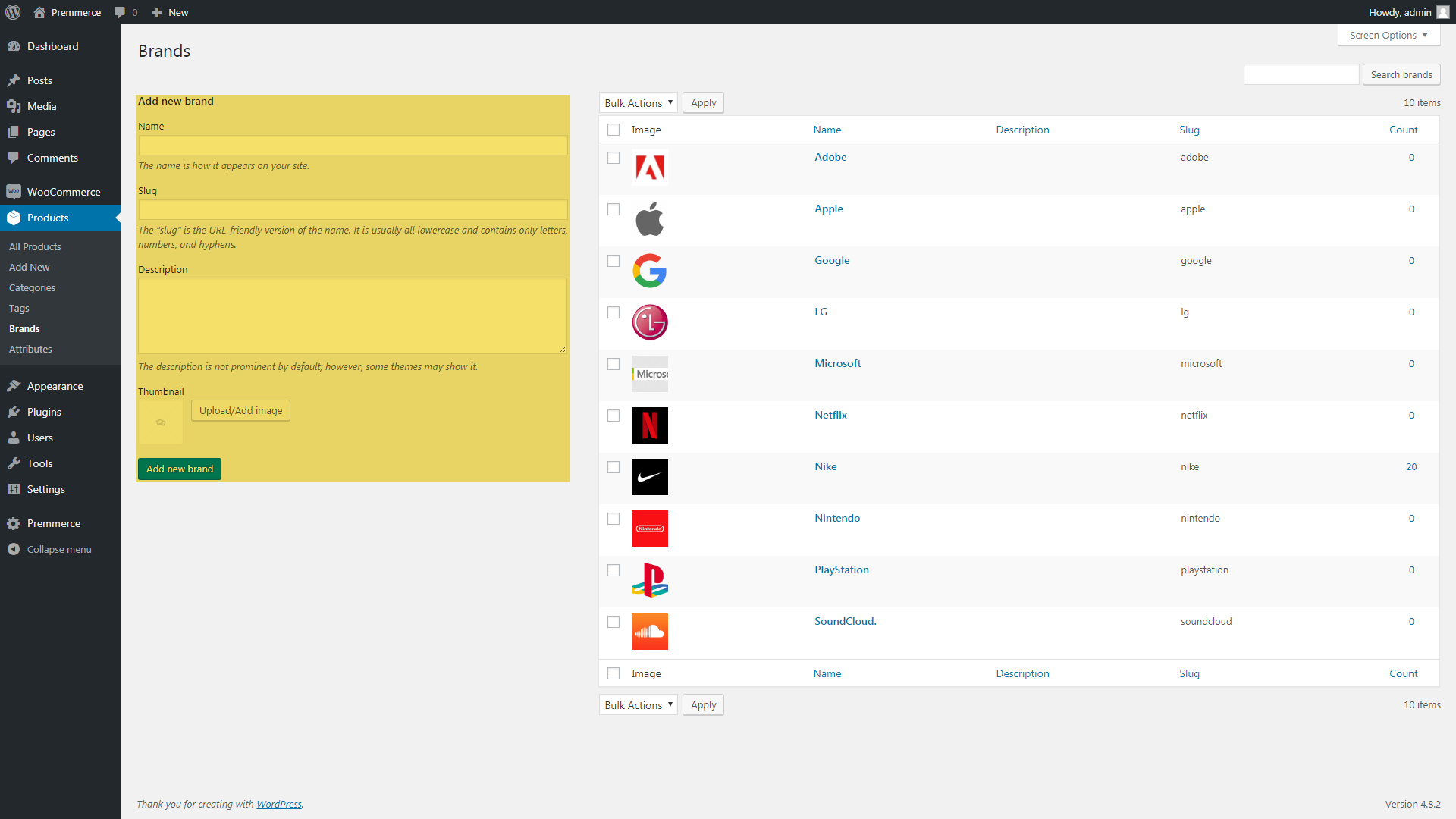Tick the checkbox for the Nike row
The height and width of the screenshot is (819, 1456).
click(613, 467)
